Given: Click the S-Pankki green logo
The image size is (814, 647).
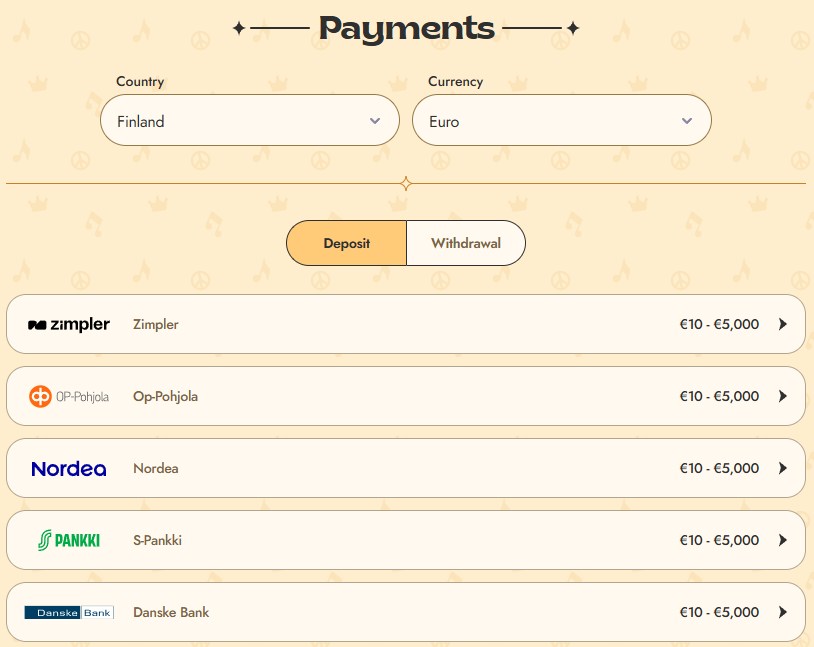Looking at the screenshot, I should [x=69, y=541].
